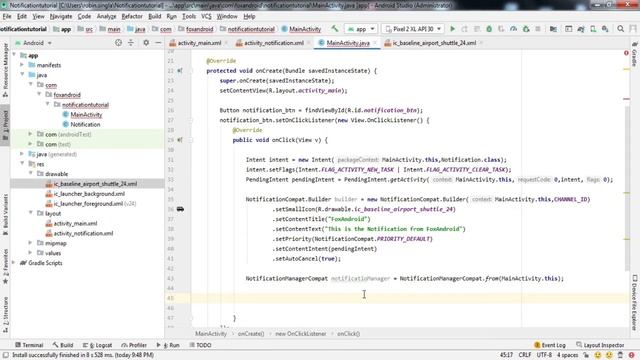Switch to ic_baseline_airport_shuttle_24.xml editor tab
Image resolution: width=640 pixels, height=360 pixels.
coord(434,43)
